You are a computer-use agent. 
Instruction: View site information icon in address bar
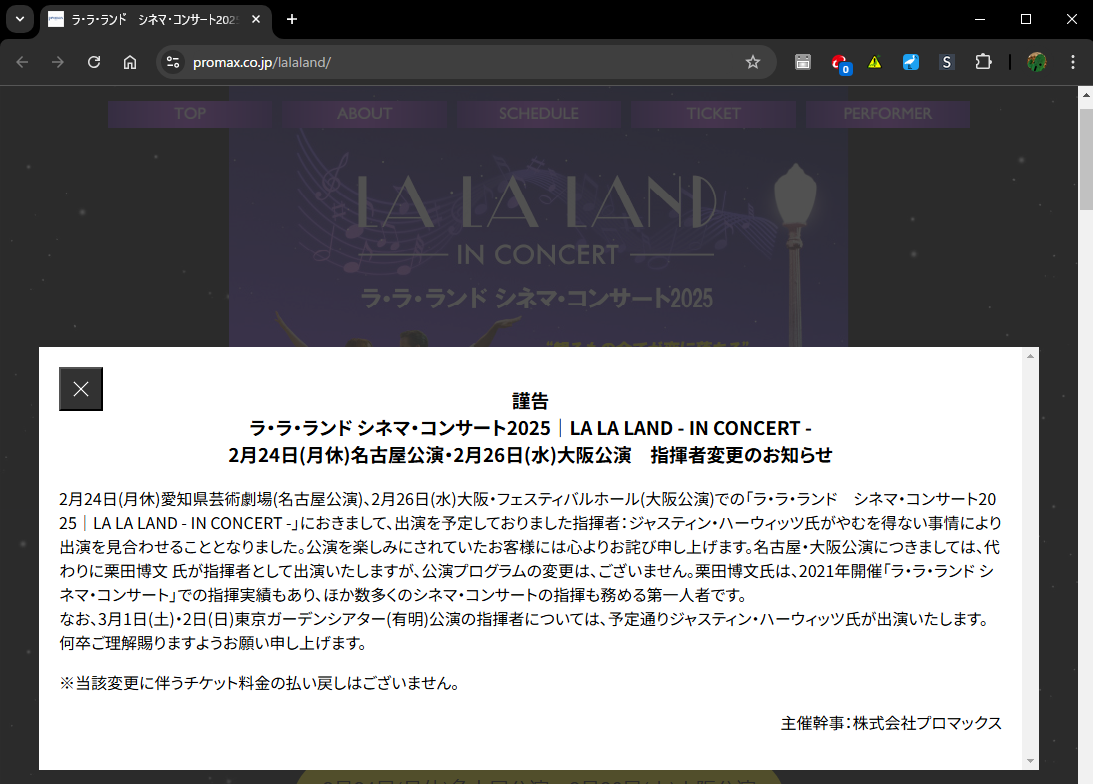[173, 62]
